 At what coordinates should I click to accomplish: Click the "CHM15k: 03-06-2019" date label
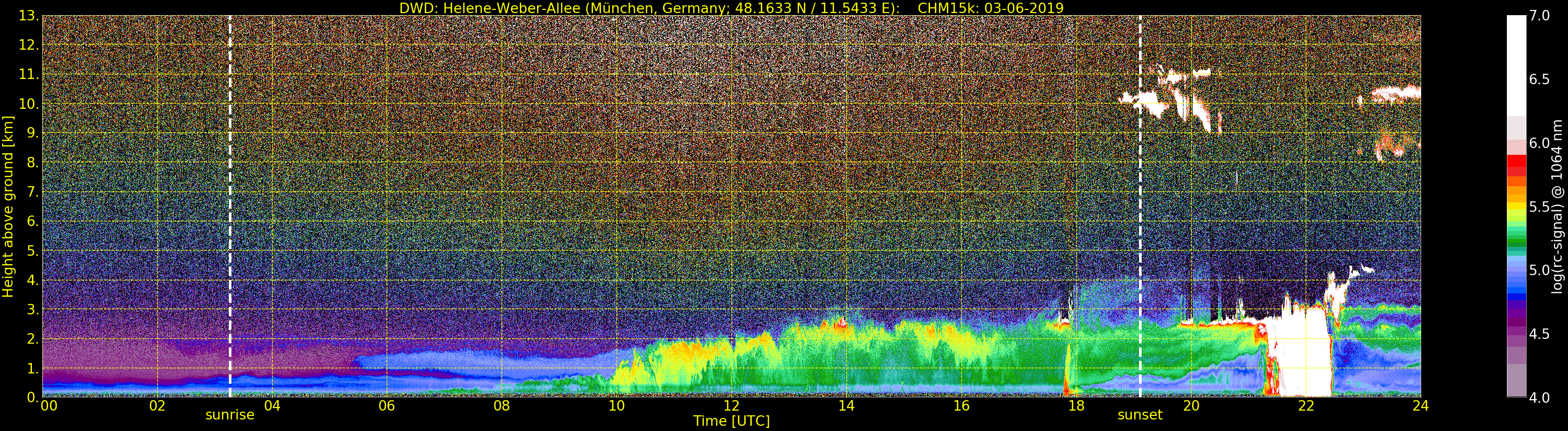point(990,8)
